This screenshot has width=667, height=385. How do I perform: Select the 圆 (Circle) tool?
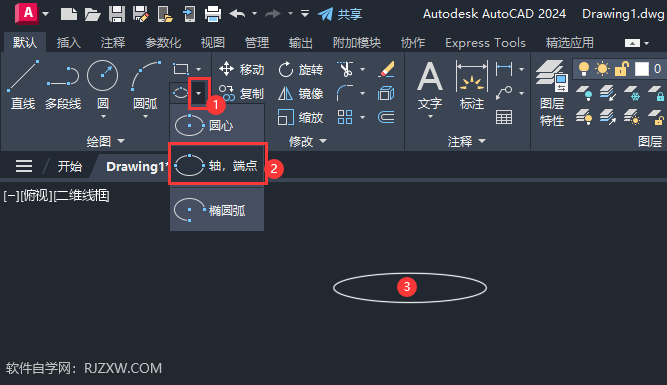click(x=103, y=85)
